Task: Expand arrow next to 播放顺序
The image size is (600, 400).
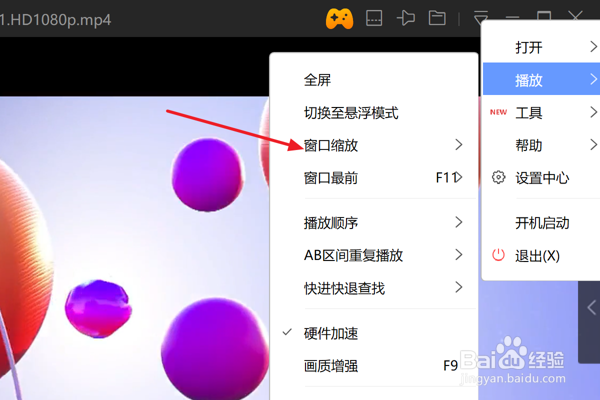Action: 459,222
